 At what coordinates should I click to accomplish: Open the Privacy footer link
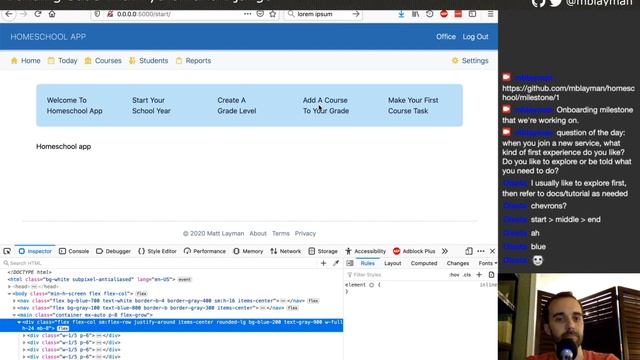click(x=305, y=233)
